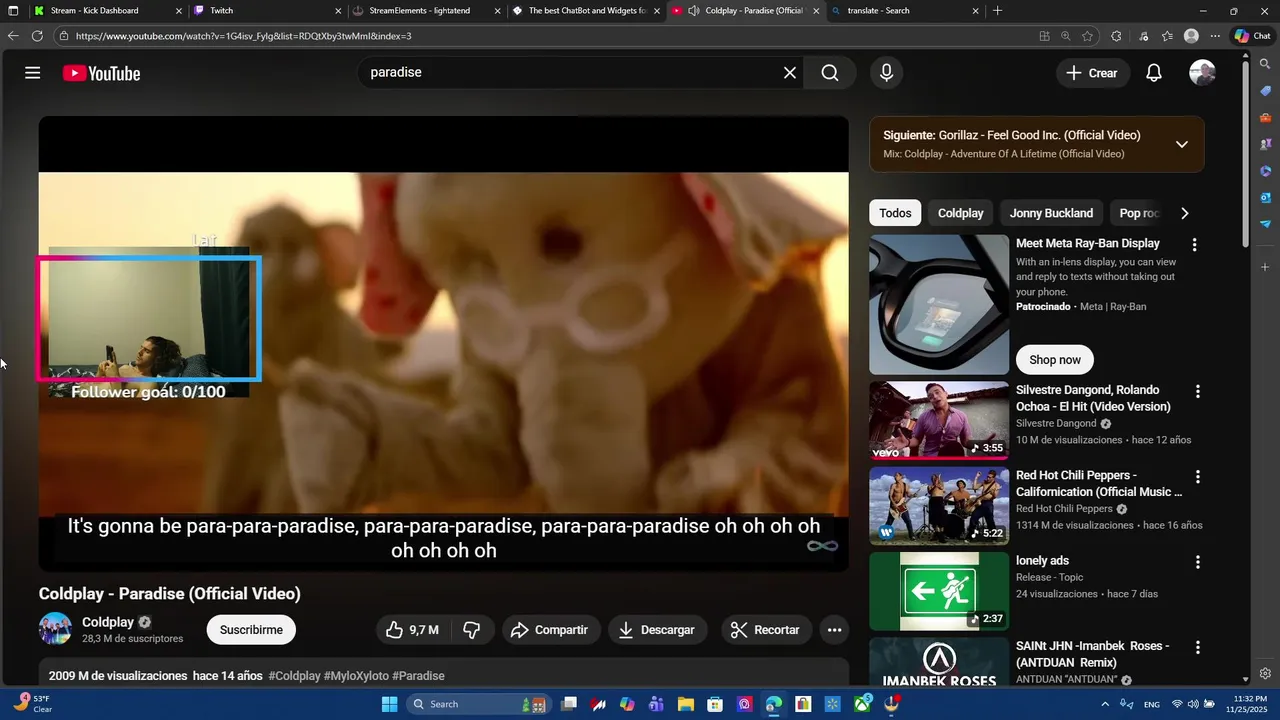Show more filter chips with the right arrow
The height and width of the screenshot is (720, 1280).
[1185, 213]
